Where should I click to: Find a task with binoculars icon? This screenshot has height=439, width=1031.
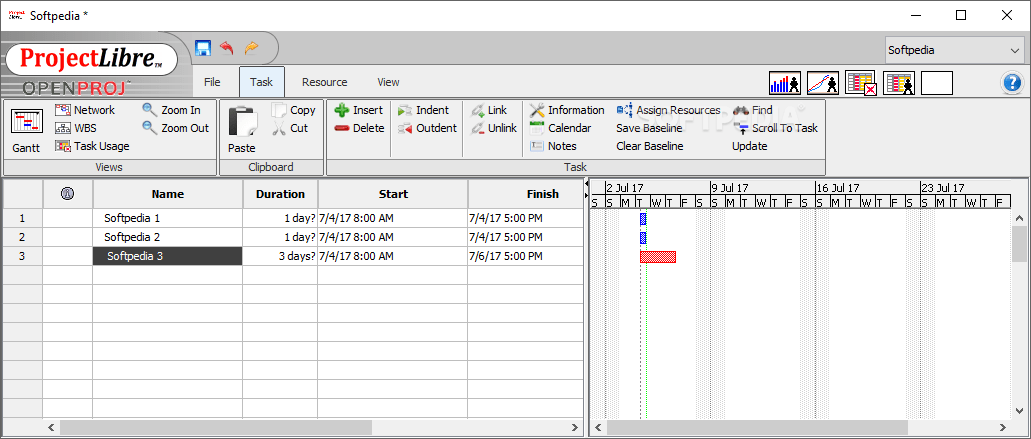753,110
